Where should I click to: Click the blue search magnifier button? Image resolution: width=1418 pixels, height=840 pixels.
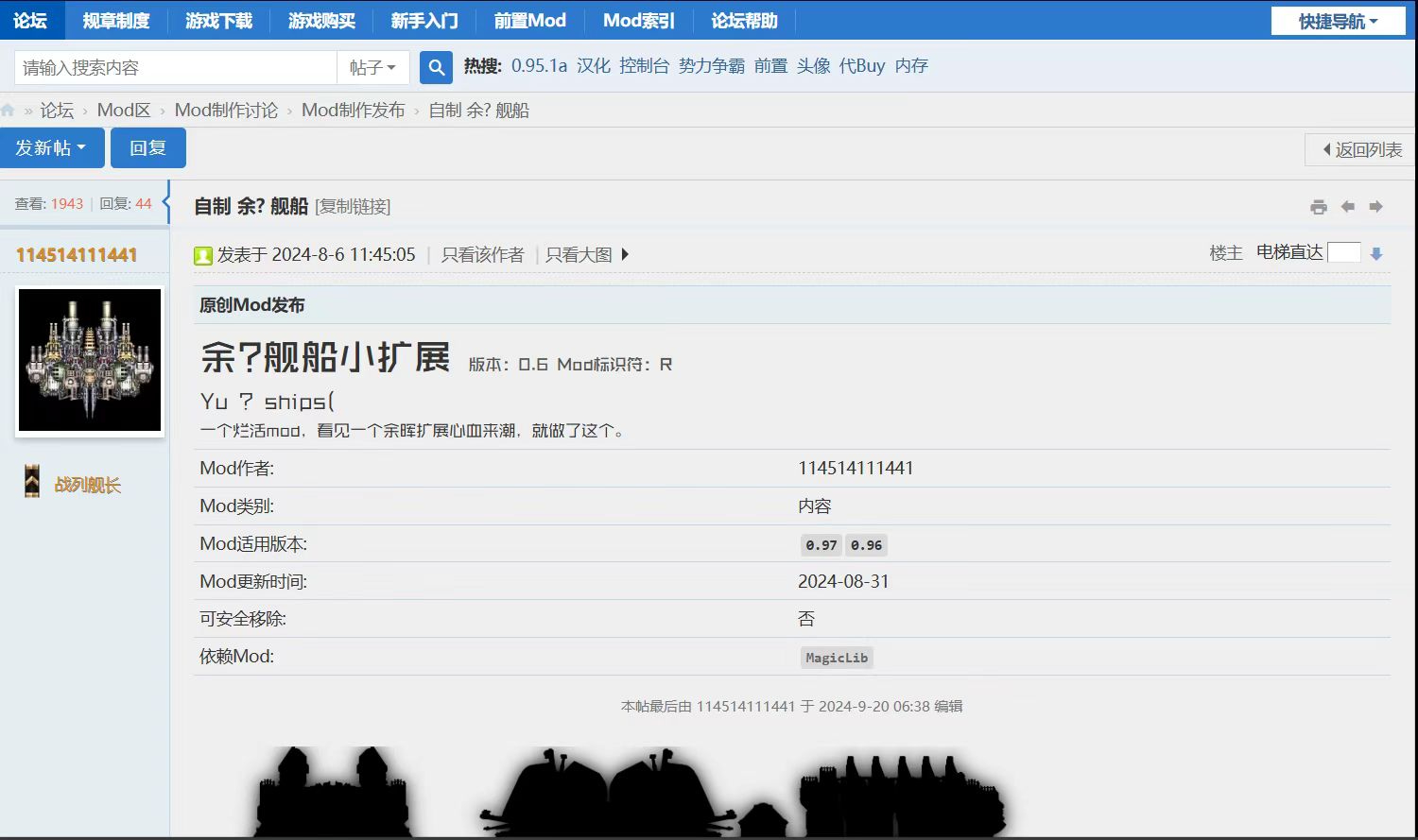[x=436, y=67]
